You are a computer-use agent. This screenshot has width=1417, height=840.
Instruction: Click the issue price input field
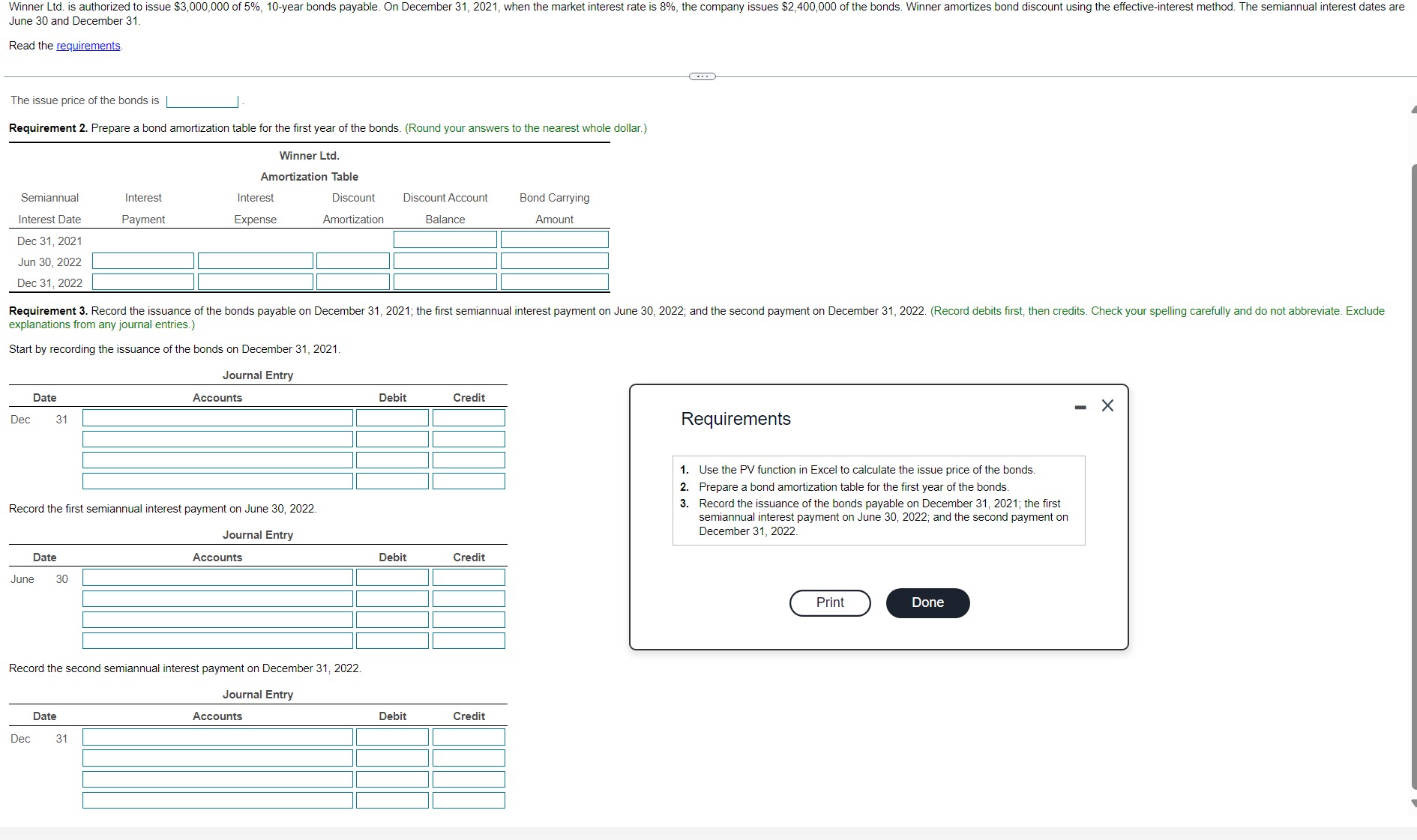202,101
